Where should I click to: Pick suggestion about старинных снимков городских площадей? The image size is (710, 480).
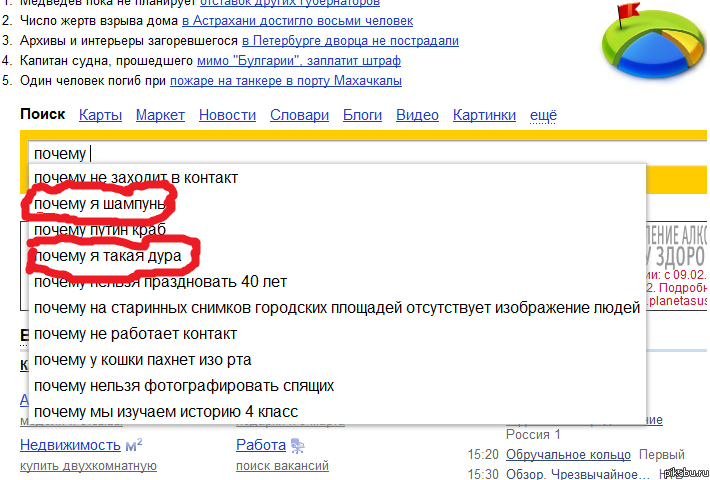tap(337, 308)
